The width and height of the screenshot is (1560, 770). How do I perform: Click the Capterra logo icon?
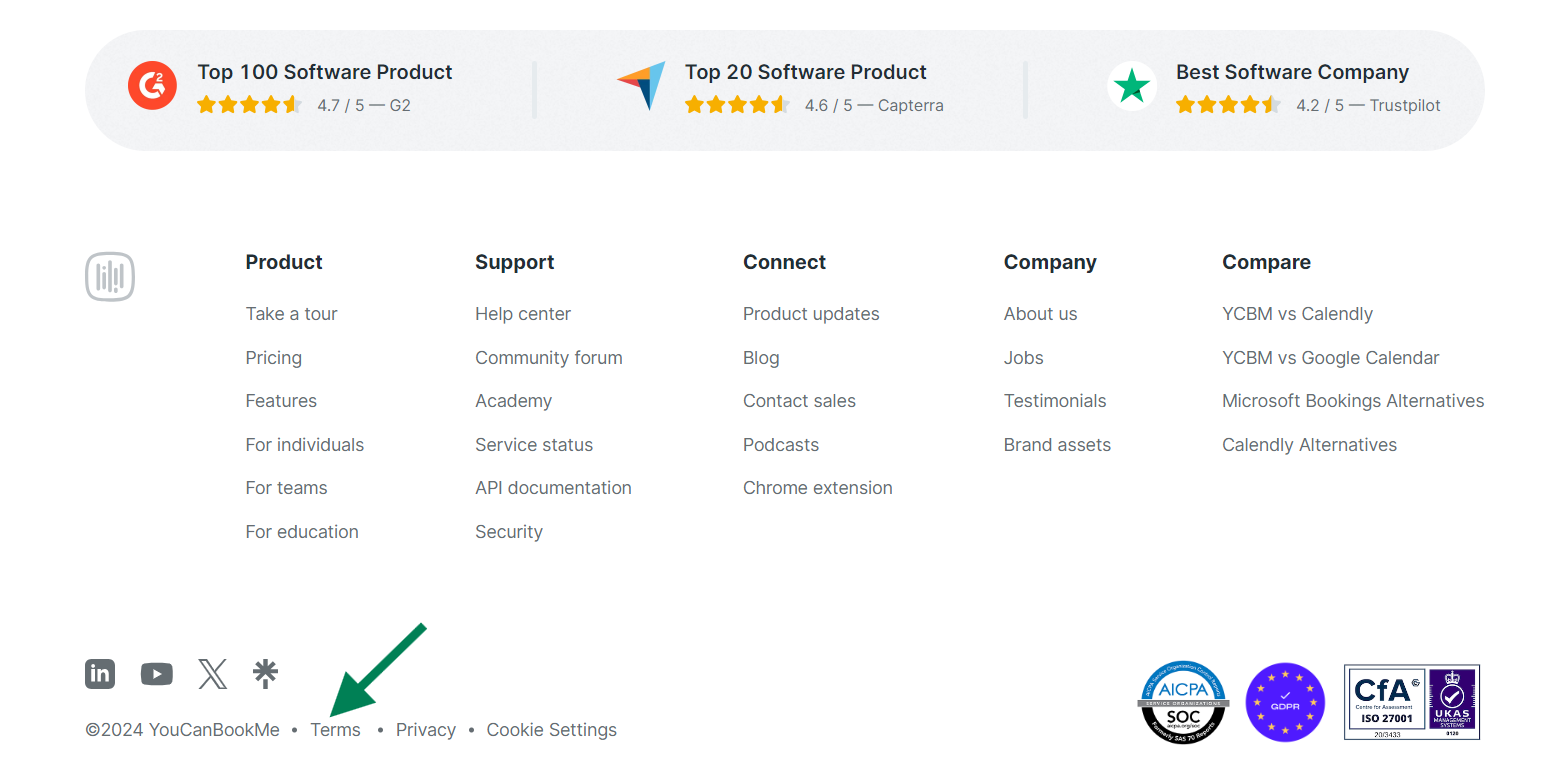pyautogui.click(x=641, y=86)
